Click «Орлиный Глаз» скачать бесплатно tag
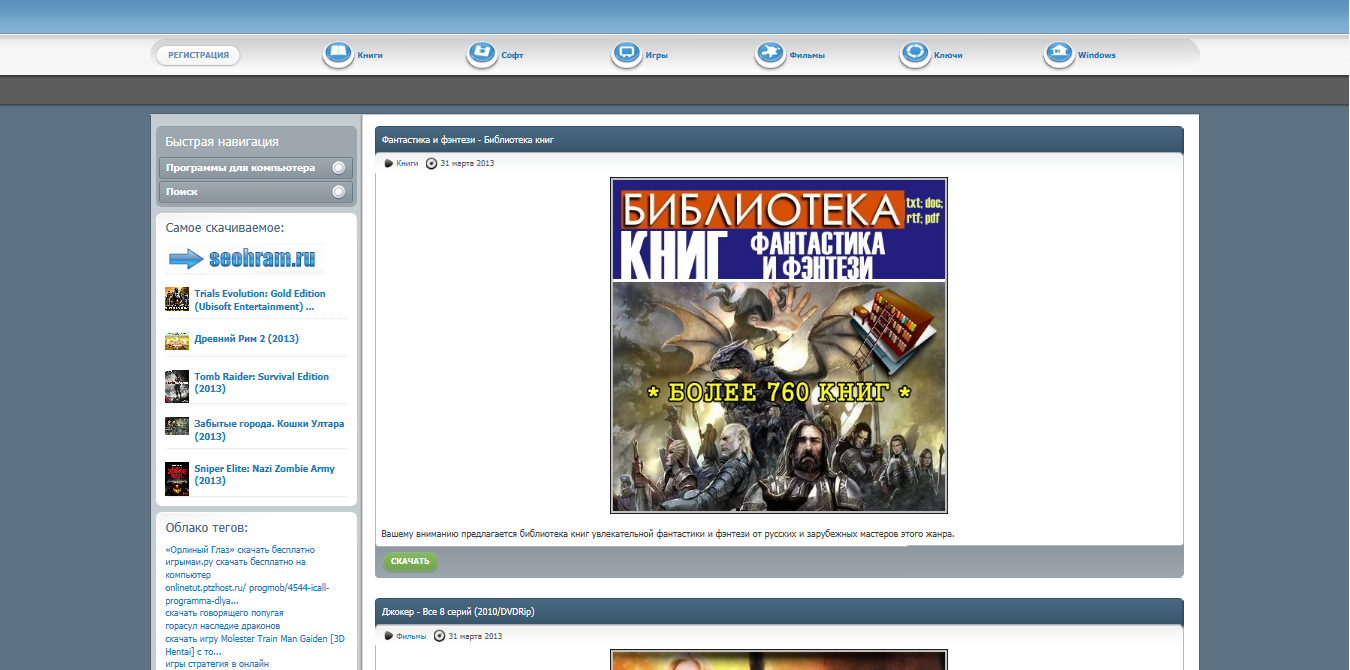The image size is (1350, 670). coord(240,550)
